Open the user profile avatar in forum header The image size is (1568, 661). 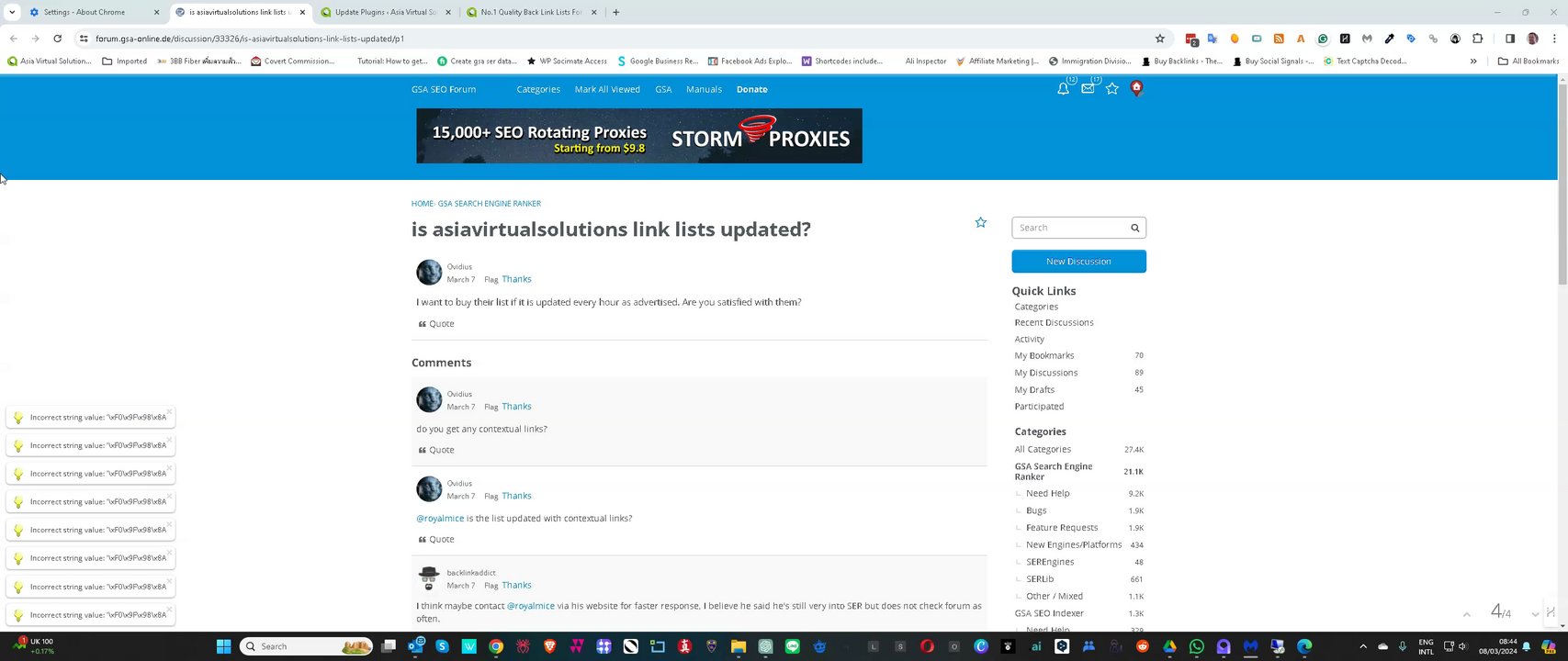pyautogui.click(x=1136, y=88)
